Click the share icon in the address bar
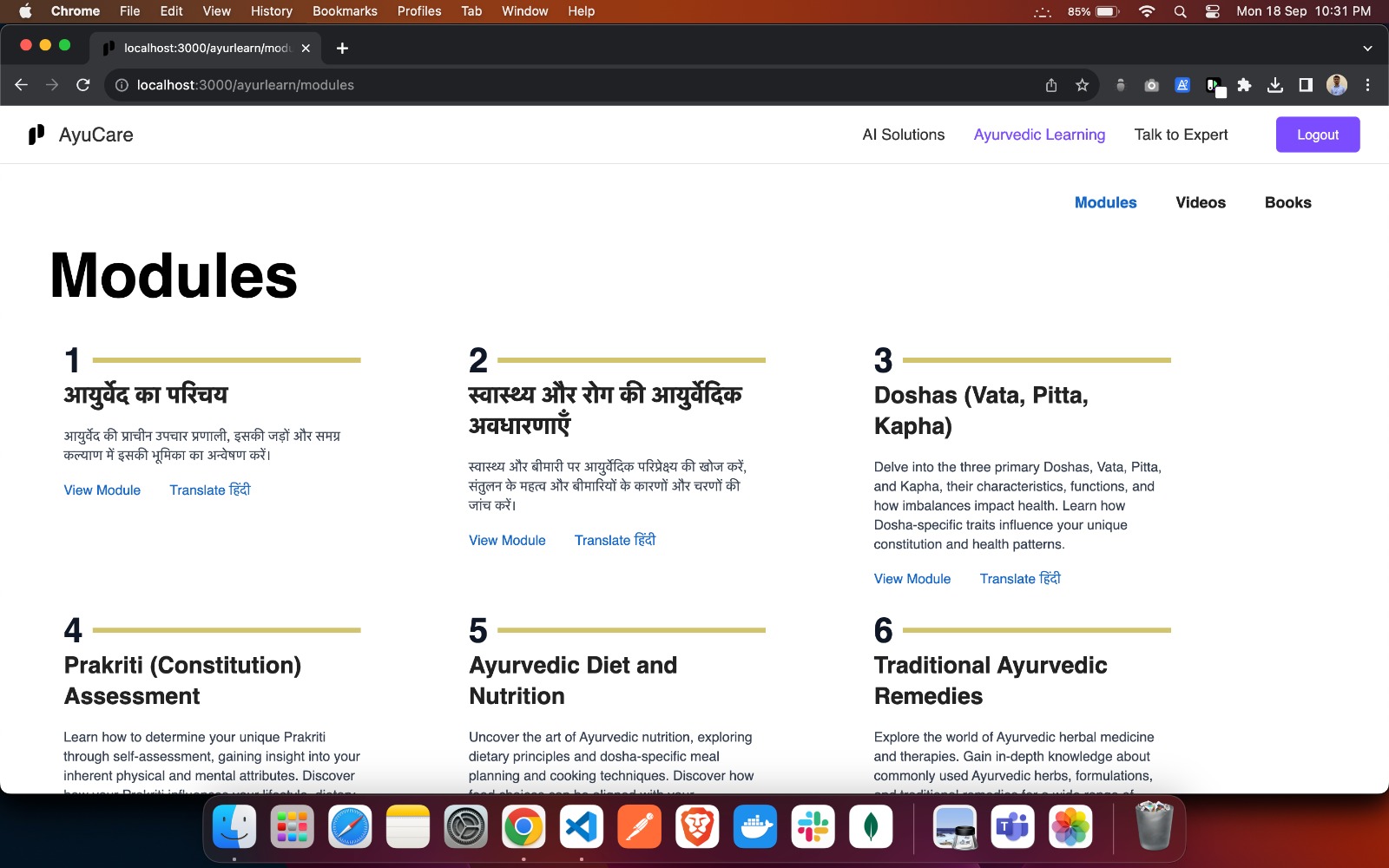The width and height of the screenshot is (1389, 868). coord(1050,84)
